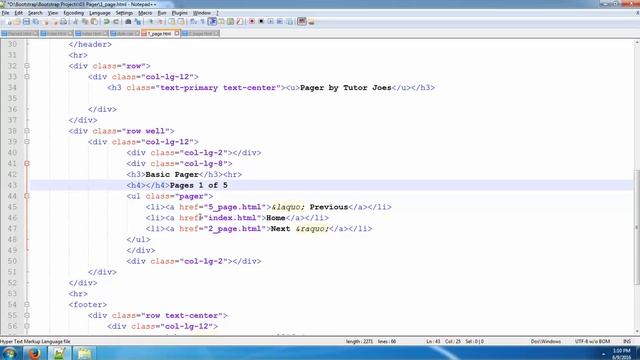The image size is (640, 360).
Task: Collapse the fold marker at line 39
Action: pyautogui.click(x=27, y=142)
